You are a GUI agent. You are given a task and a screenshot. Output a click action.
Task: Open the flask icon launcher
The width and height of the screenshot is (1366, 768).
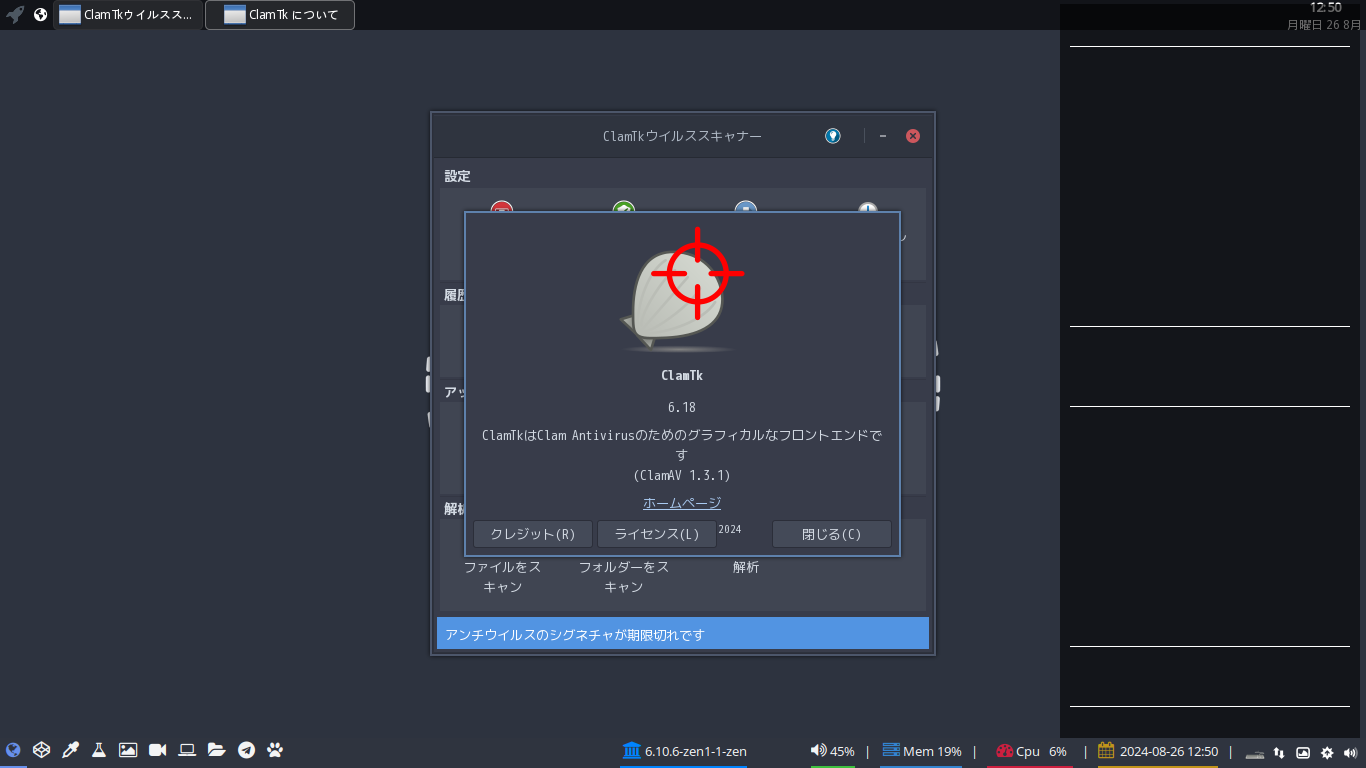click(99, 750)
